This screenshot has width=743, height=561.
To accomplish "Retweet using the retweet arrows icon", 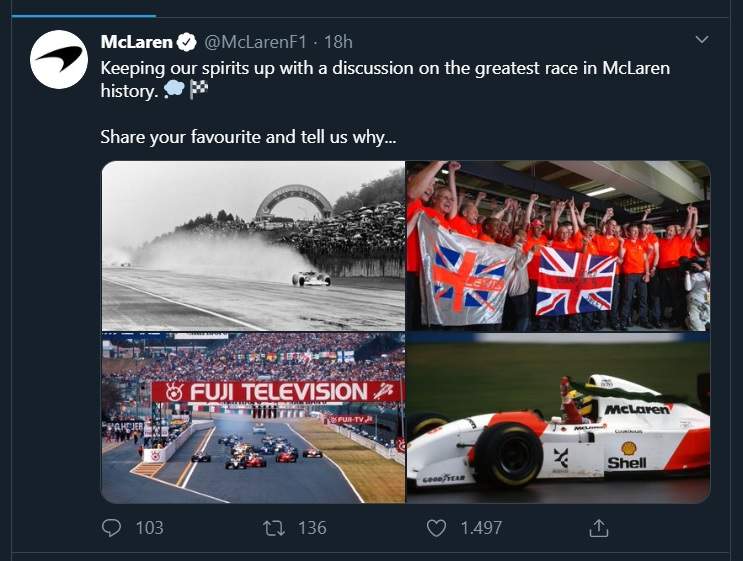I will 274,527.
